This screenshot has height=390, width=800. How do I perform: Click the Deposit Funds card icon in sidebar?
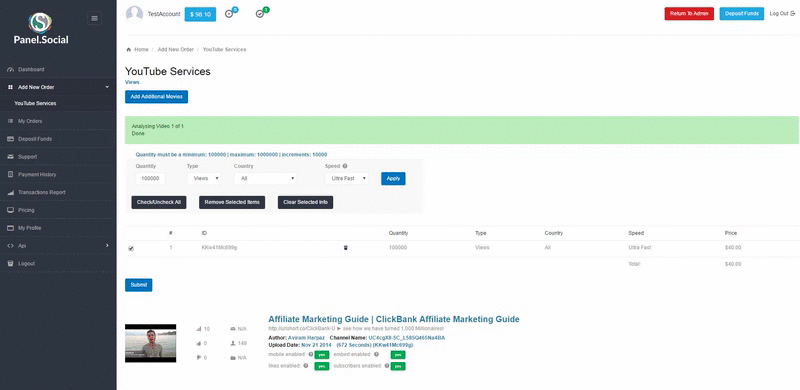(11, 139)
